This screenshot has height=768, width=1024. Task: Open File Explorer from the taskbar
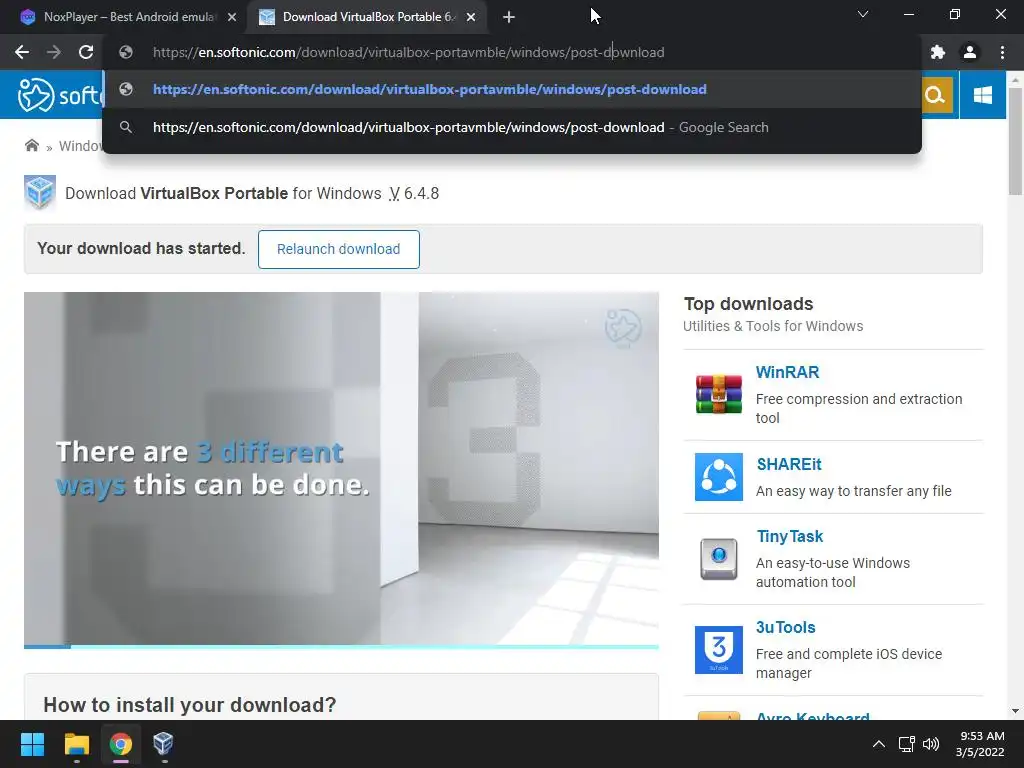pos(76,744)
